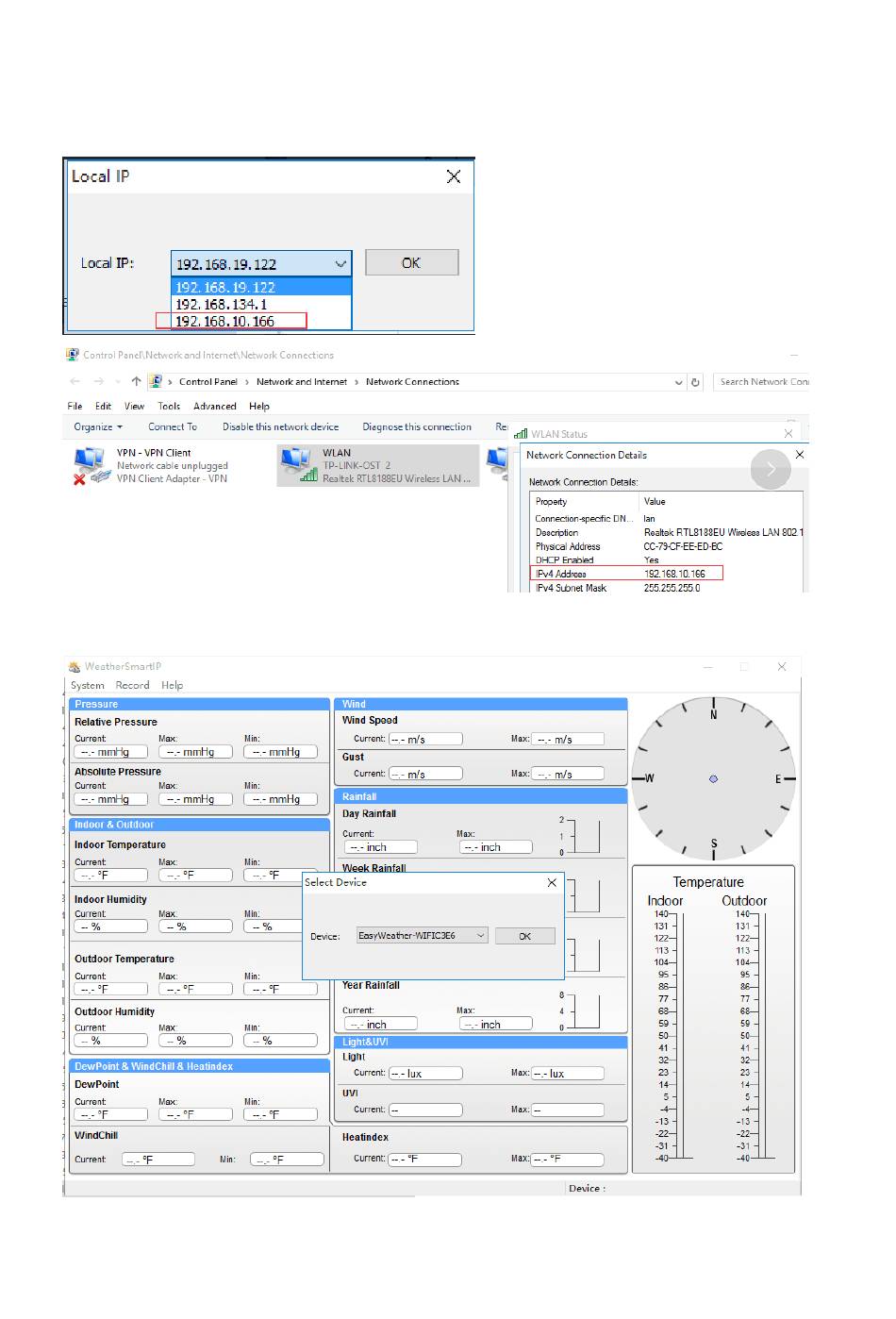
Task: Go up one level in Network Connections
Action: pyautogui.click(x=136, y=381)
